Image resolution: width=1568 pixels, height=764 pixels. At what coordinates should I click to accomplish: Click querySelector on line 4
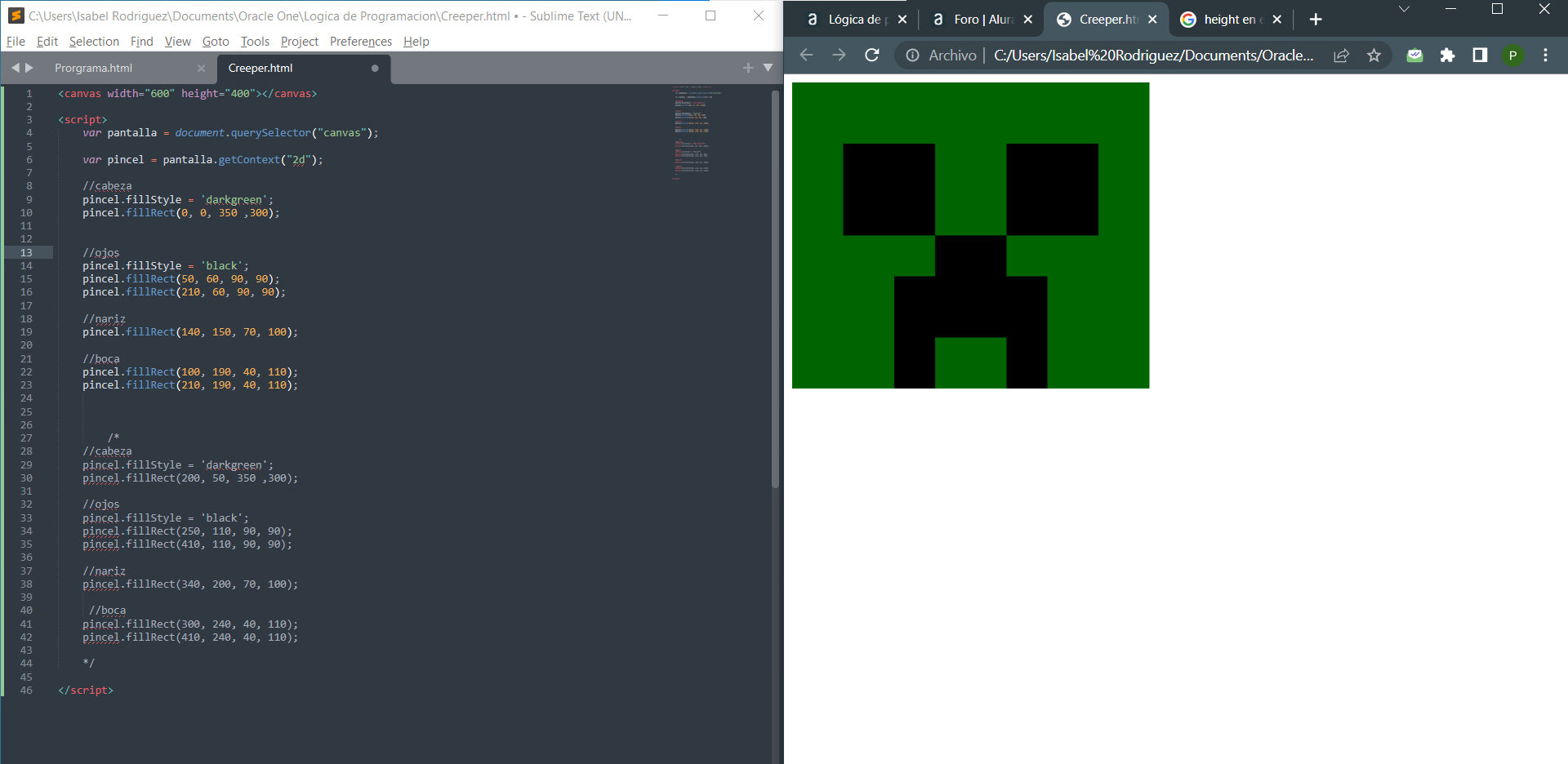pyautogui.click(x=270, y=133)
